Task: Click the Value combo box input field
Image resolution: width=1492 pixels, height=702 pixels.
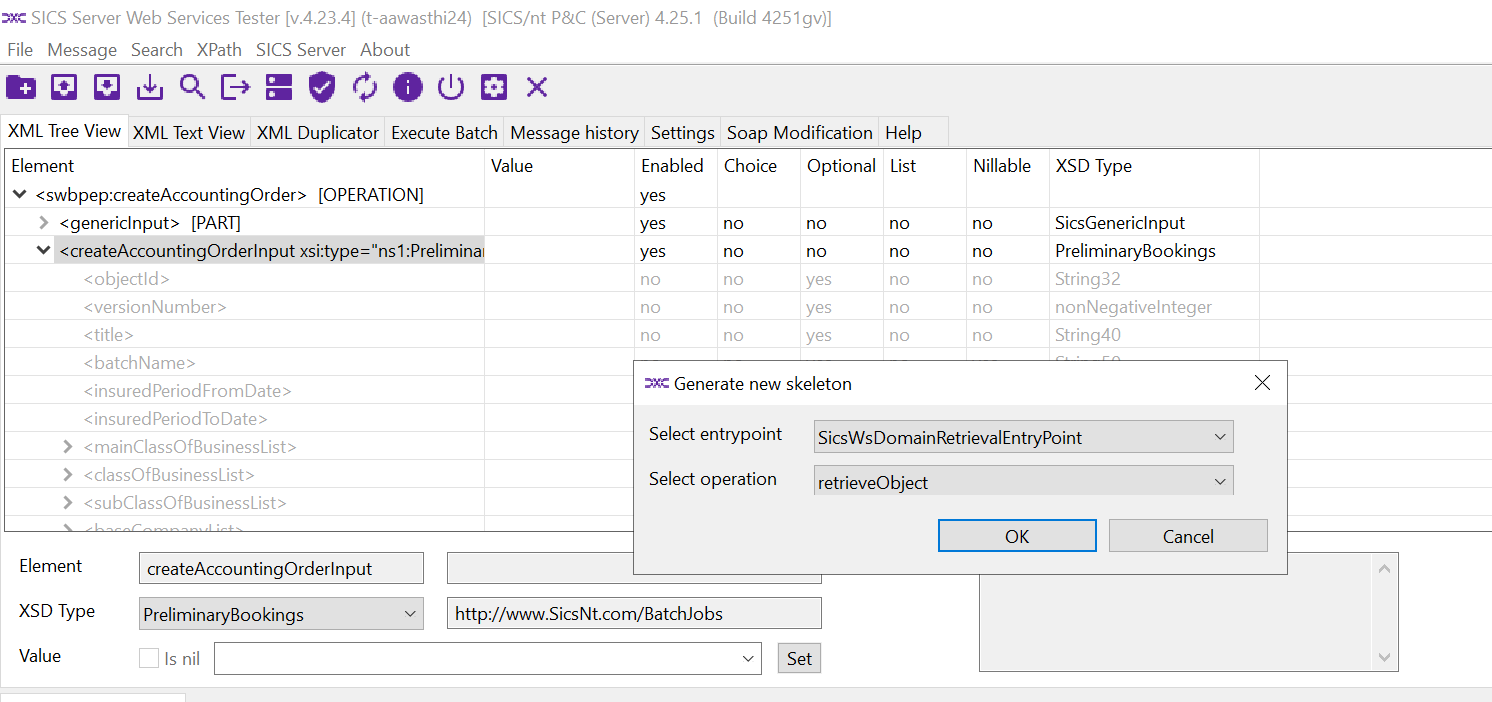Action: [477, 658]
